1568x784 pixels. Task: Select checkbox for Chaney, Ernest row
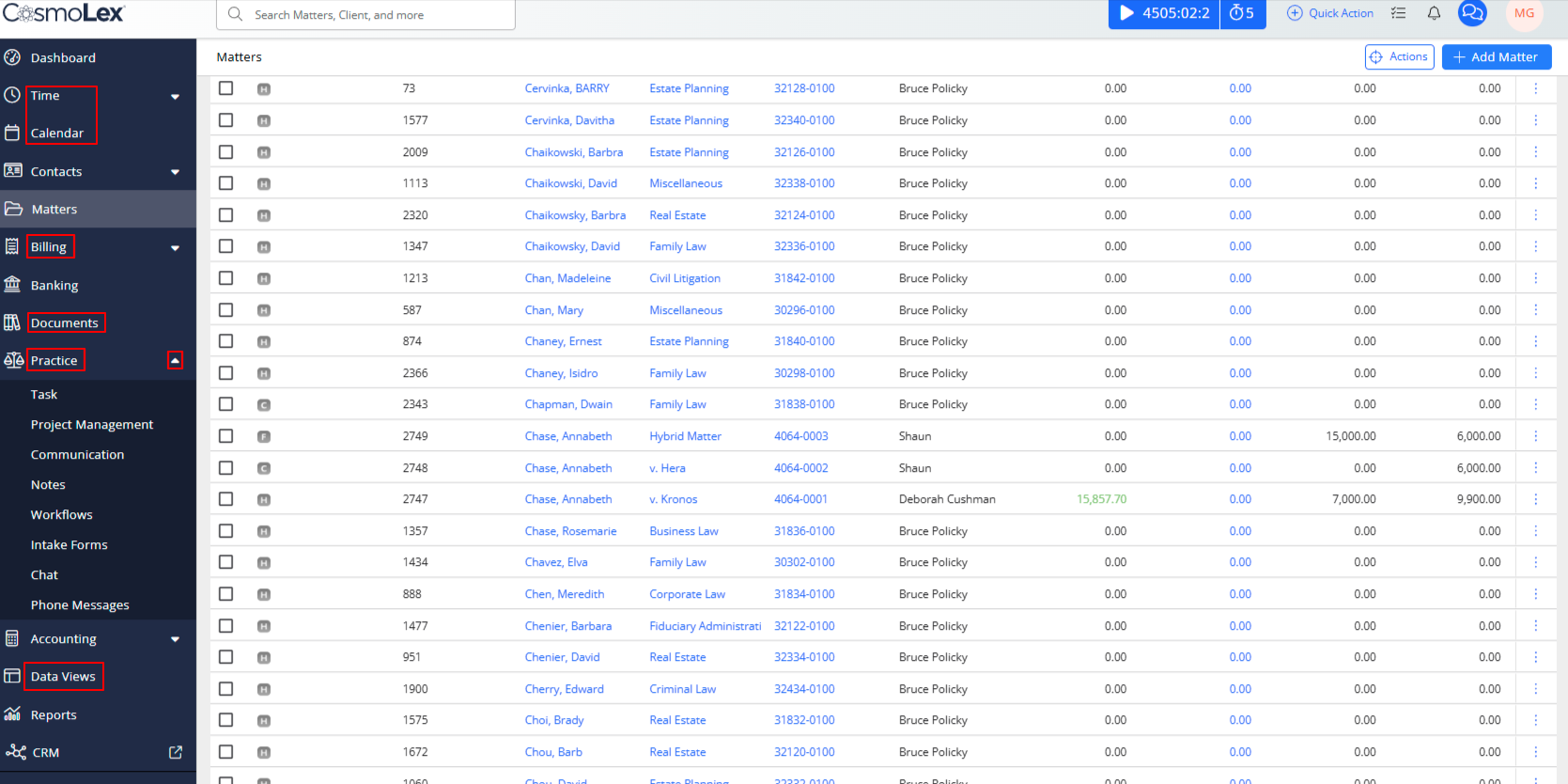coord(225,340)
